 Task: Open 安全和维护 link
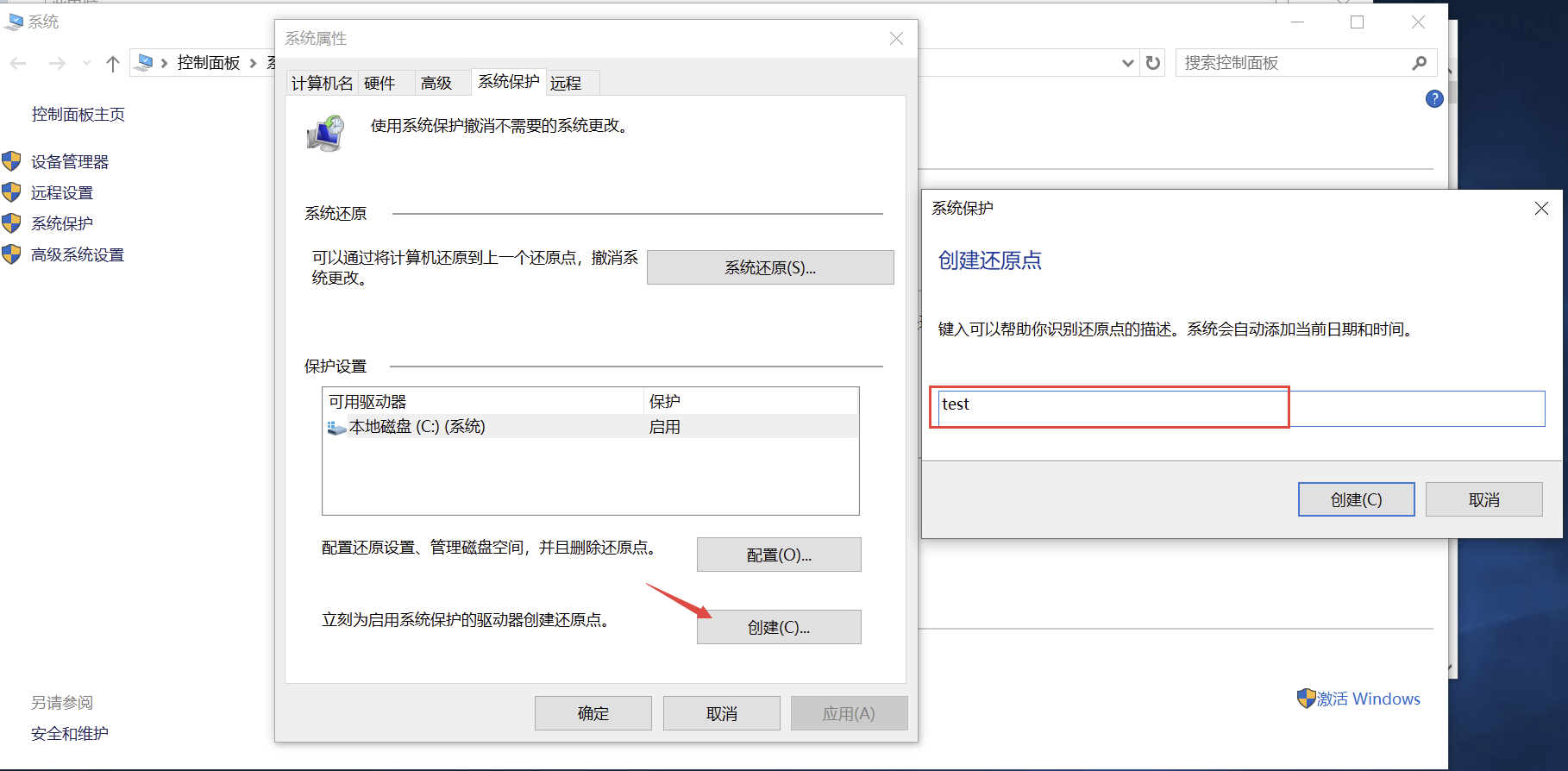[70, 734]
